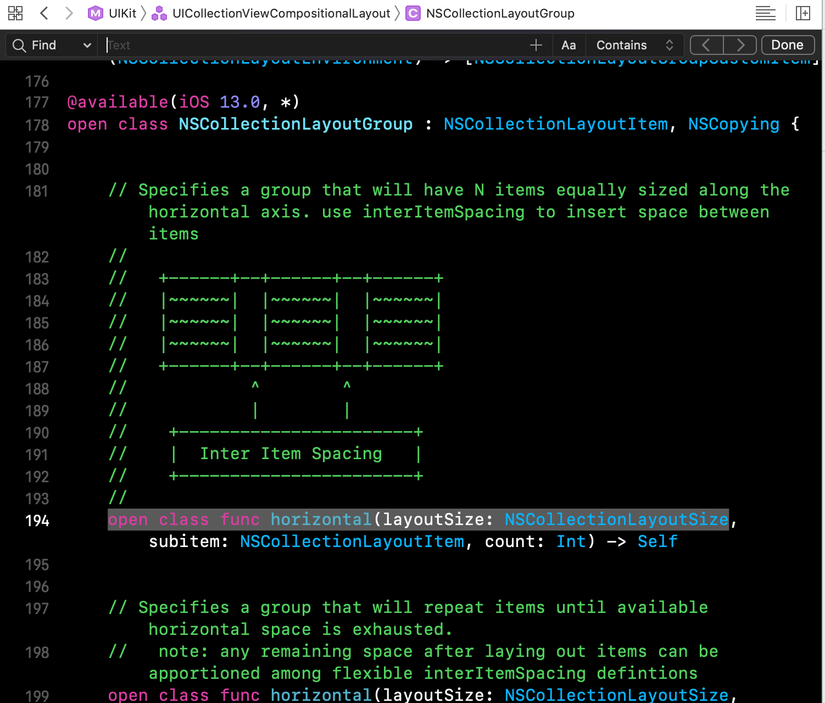Add a new editor pane

tap(803, 13)
